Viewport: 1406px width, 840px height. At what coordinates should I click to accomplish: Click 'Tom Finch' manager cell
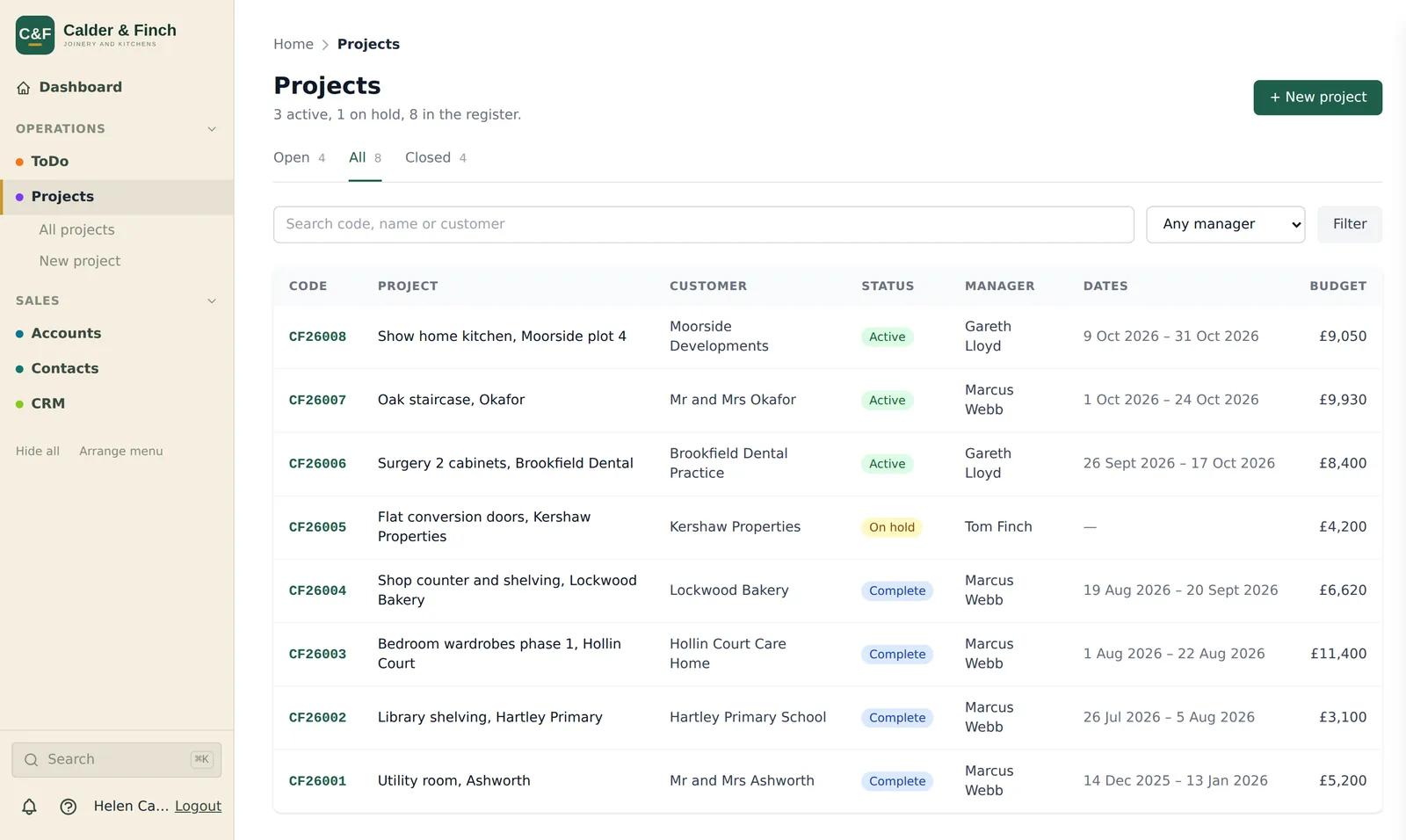point(998,527)
